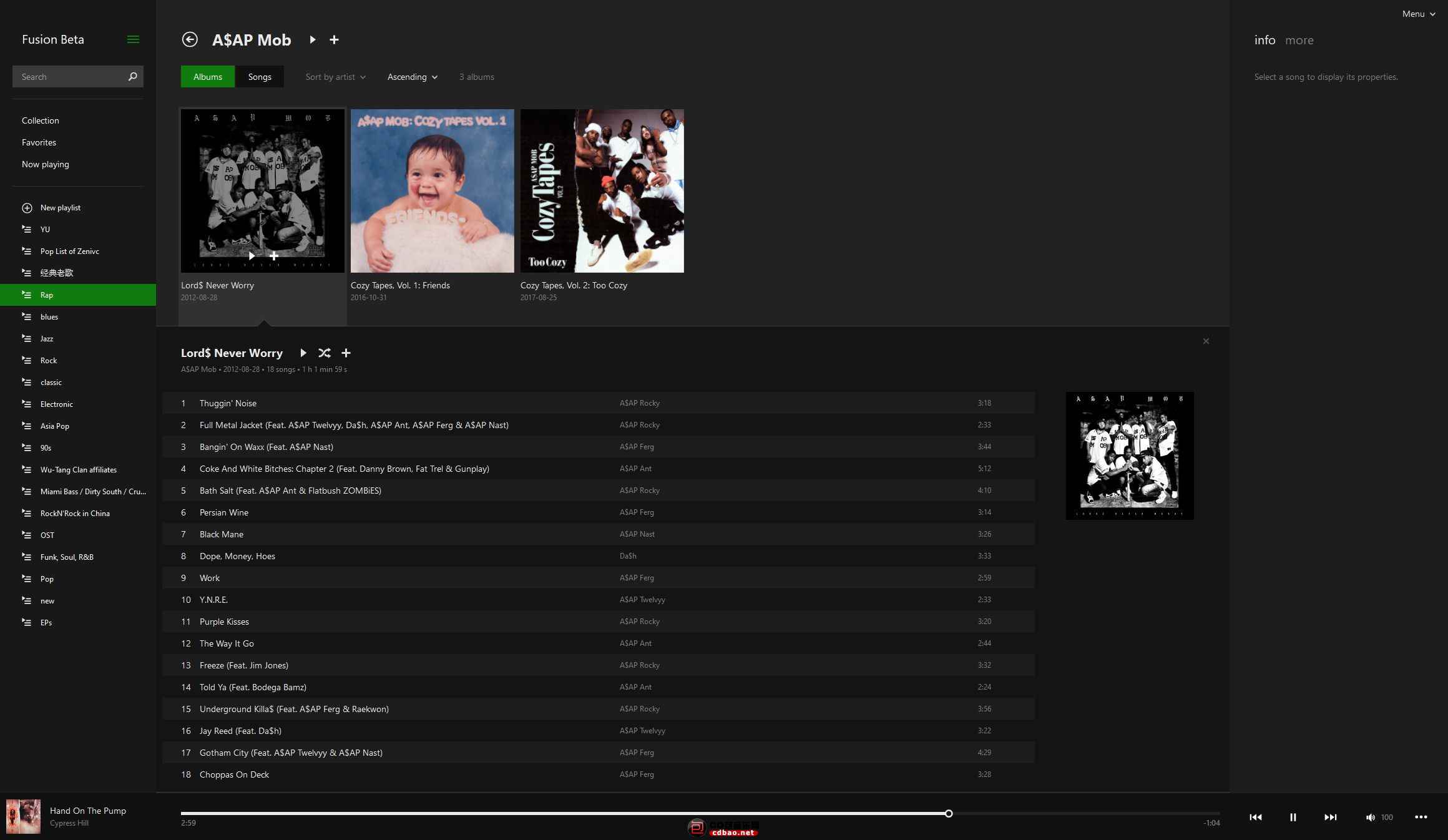Select the Rap playlist
The image size is (1448, 840).
78,295
